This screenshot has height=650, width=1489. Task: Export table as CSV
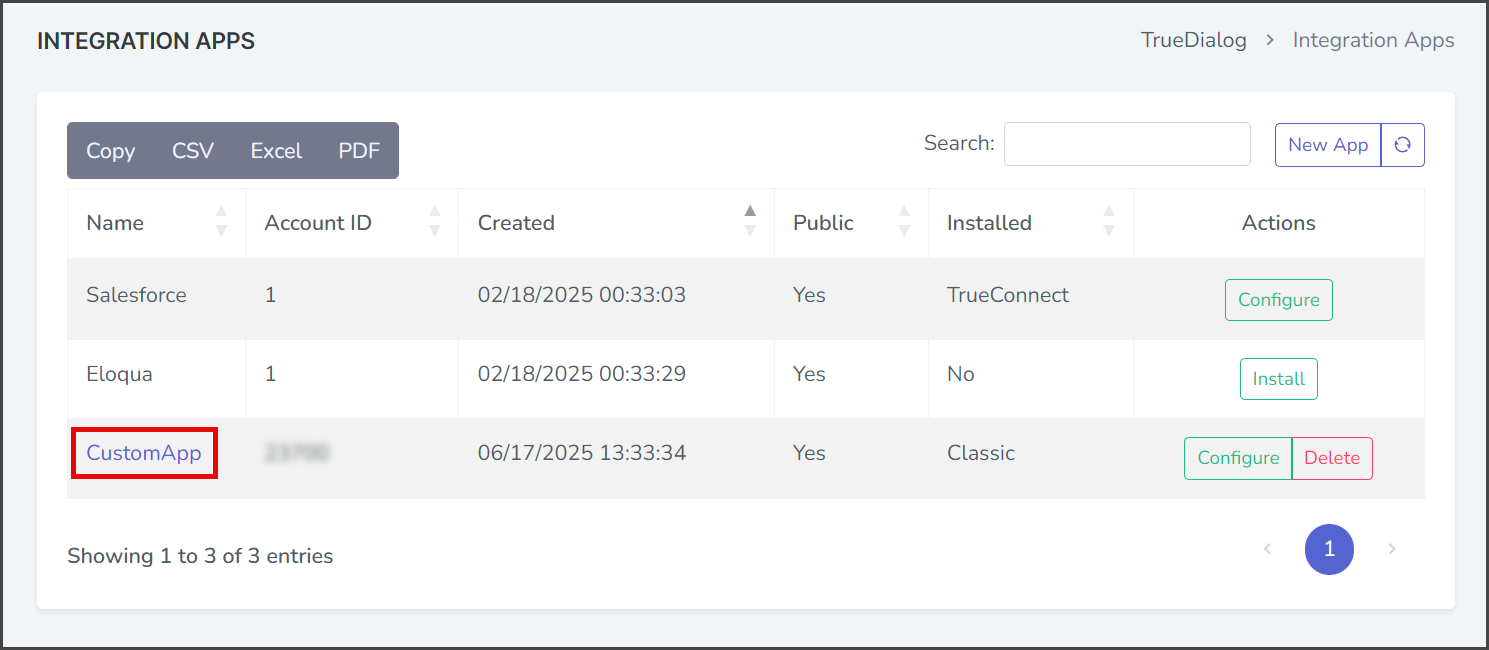[193, 150]
